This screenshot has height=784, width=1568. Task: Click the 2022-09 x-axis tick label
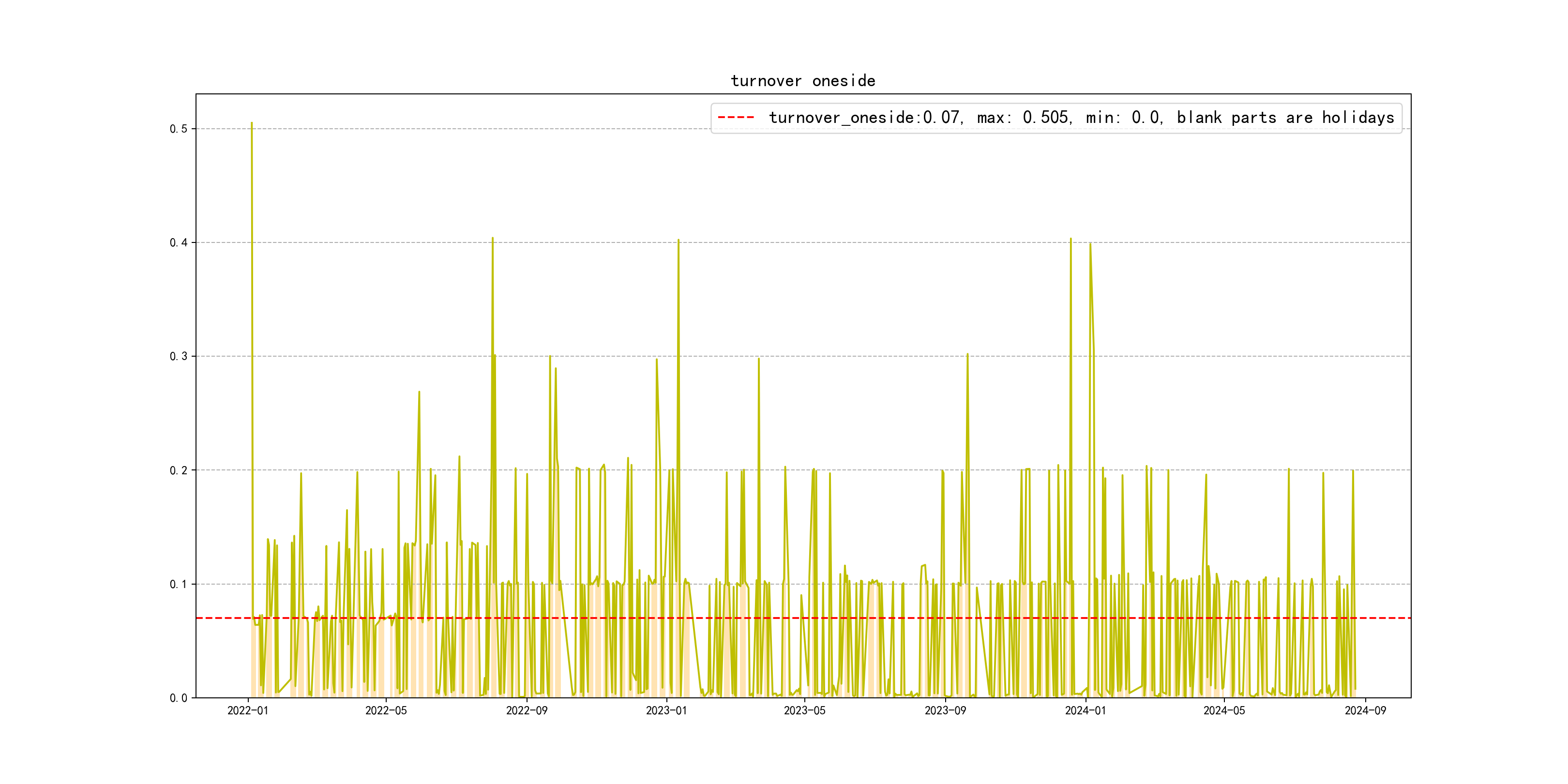click(x=527, y=711)
